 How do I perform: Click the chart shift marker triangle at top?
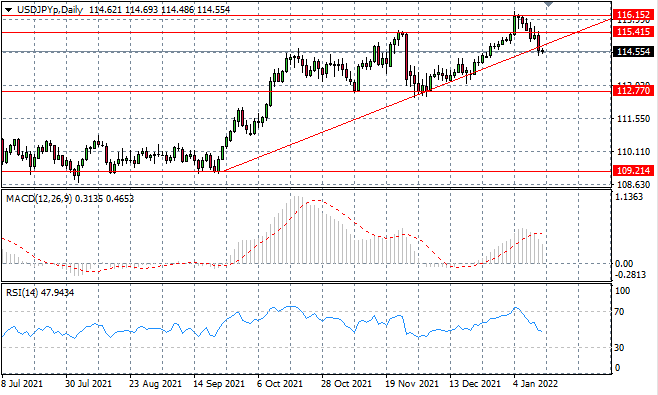tap(548, 4)
